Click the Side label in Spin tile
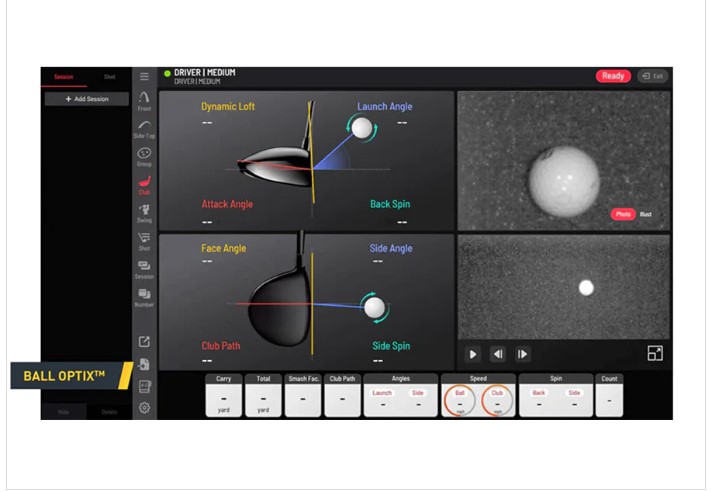 click(574, 393)
